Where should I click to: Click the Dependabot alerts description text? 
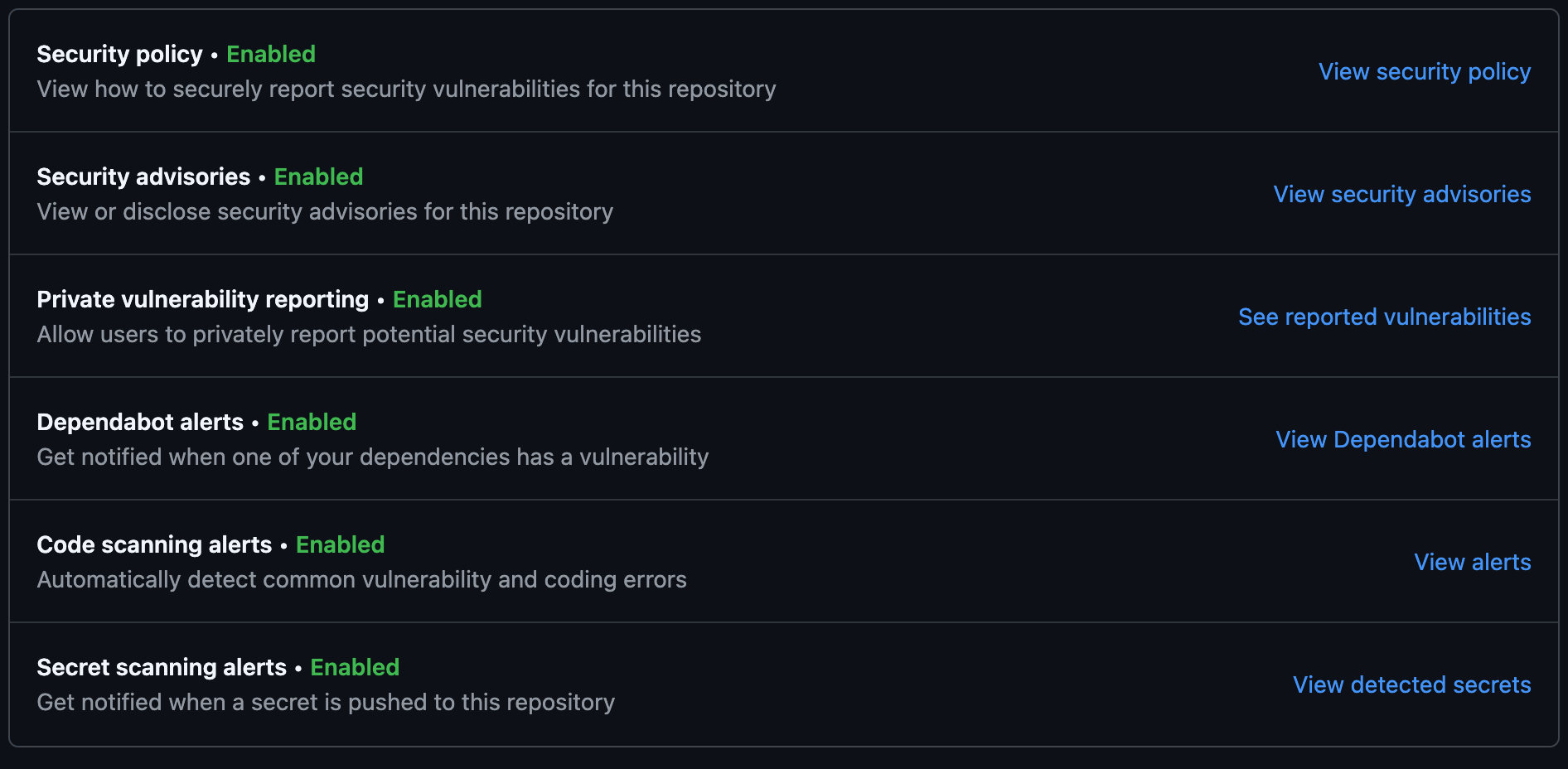[372, 457]
